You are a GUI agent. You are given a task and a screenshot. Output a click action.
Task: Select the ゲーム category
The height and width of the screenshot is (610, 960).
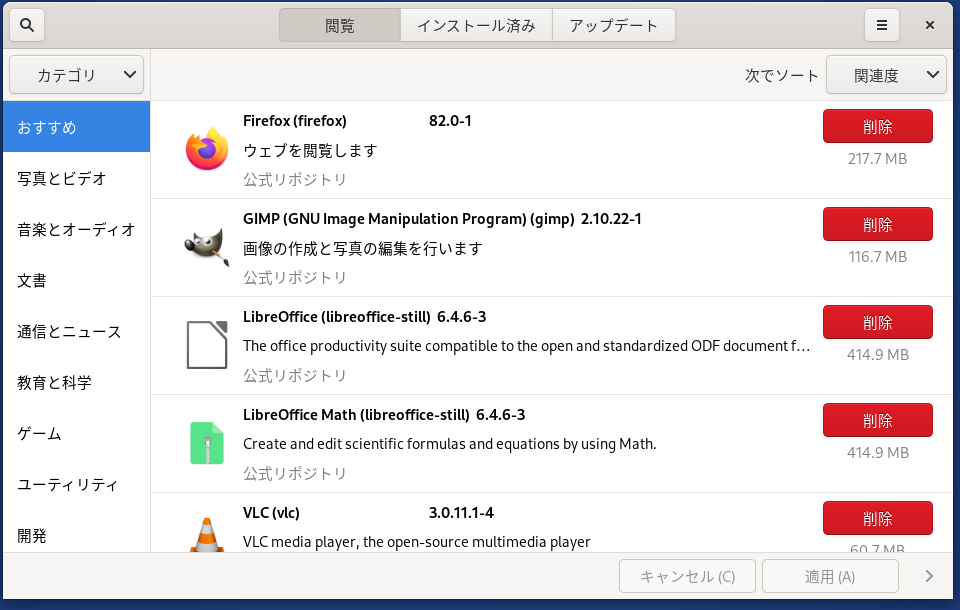pos(77,433)
